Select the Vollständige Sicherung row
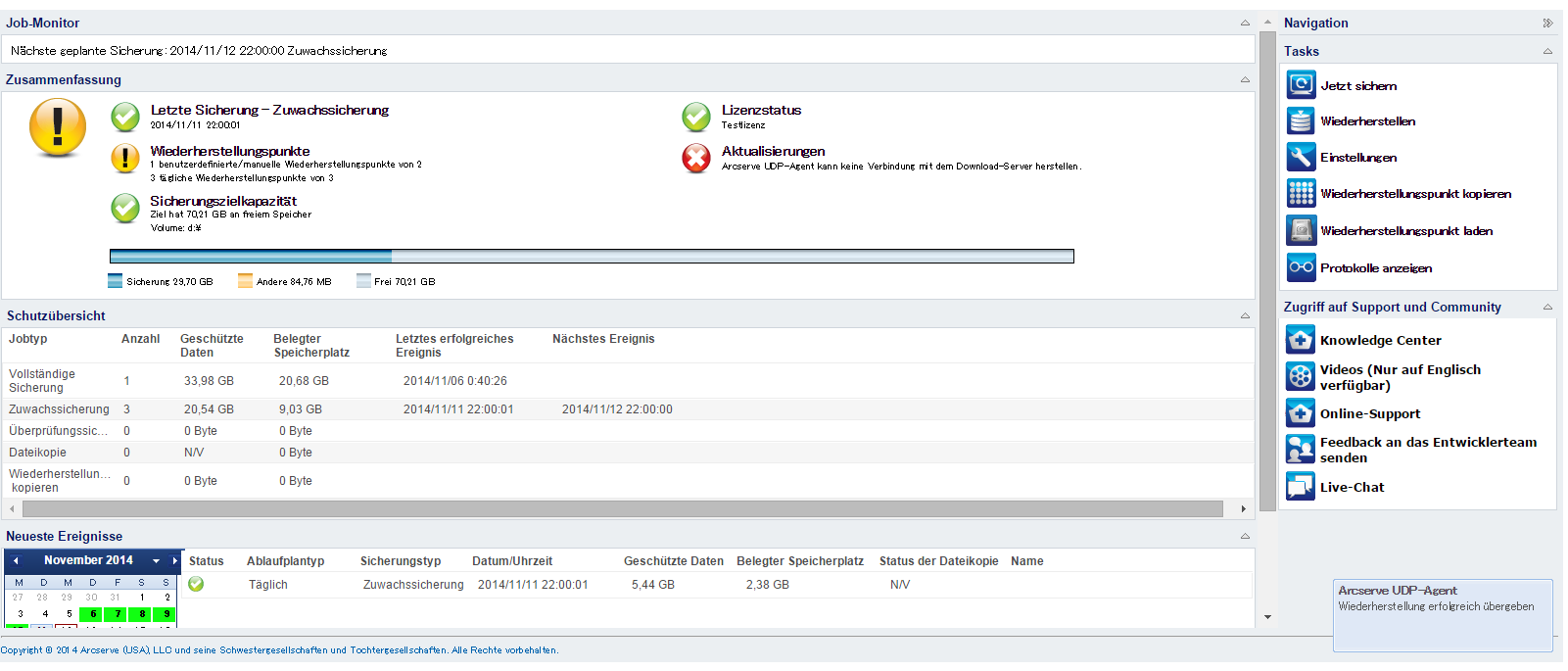The image size is (1568, 671). pos(628,381)
